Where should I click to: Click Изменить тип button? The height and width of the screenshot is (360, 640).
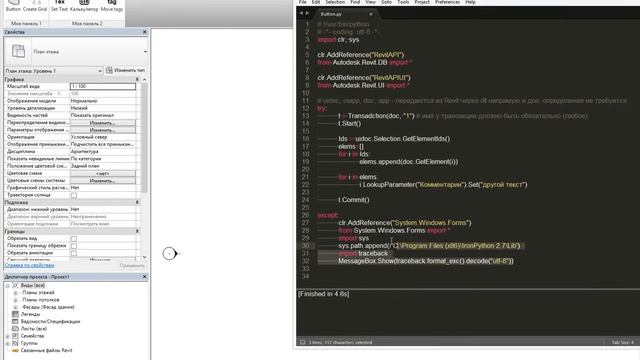[x=126, y=70]
